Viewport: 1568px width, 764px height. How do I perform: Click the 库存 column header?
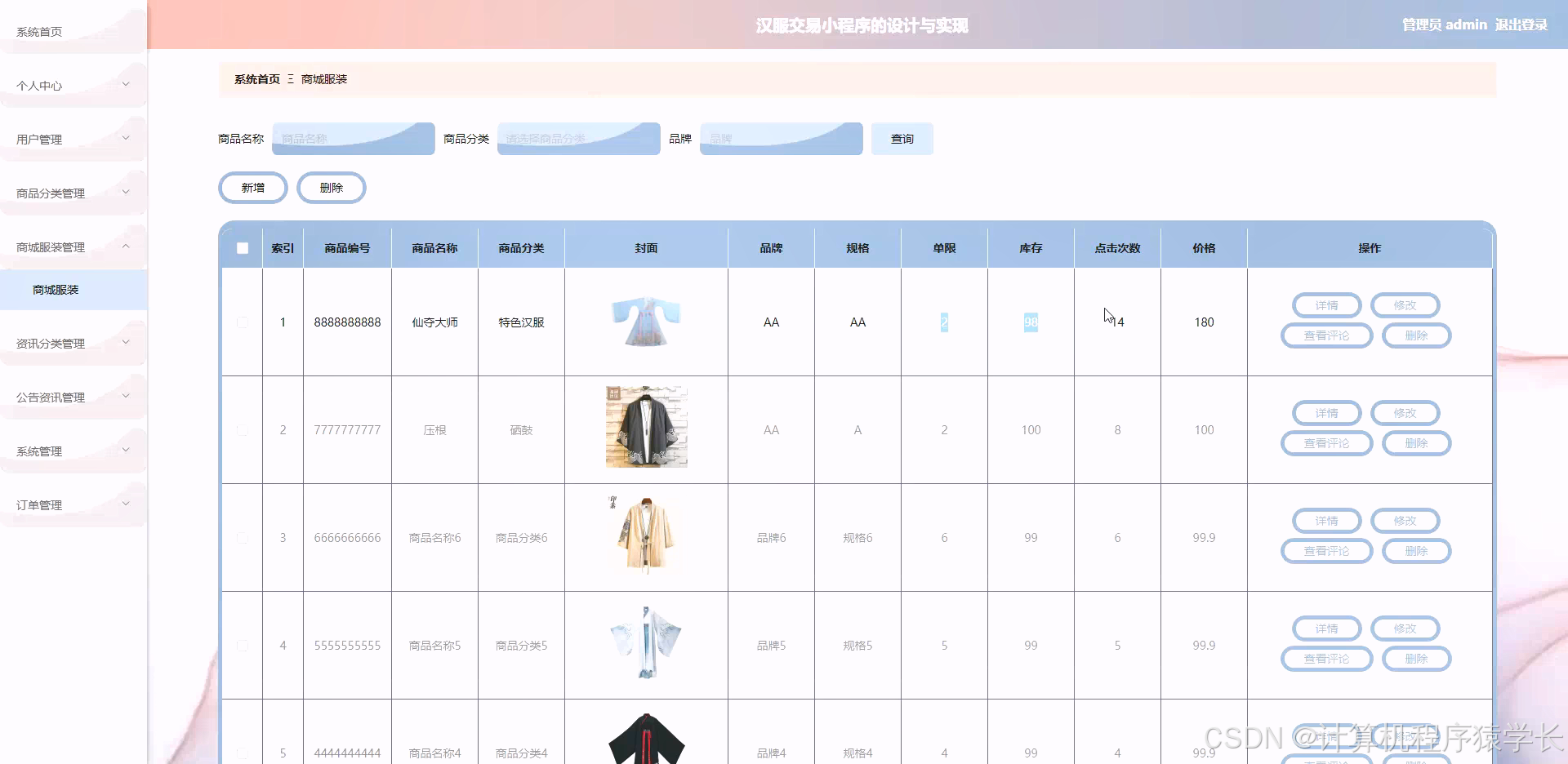tap(1031, 248)
